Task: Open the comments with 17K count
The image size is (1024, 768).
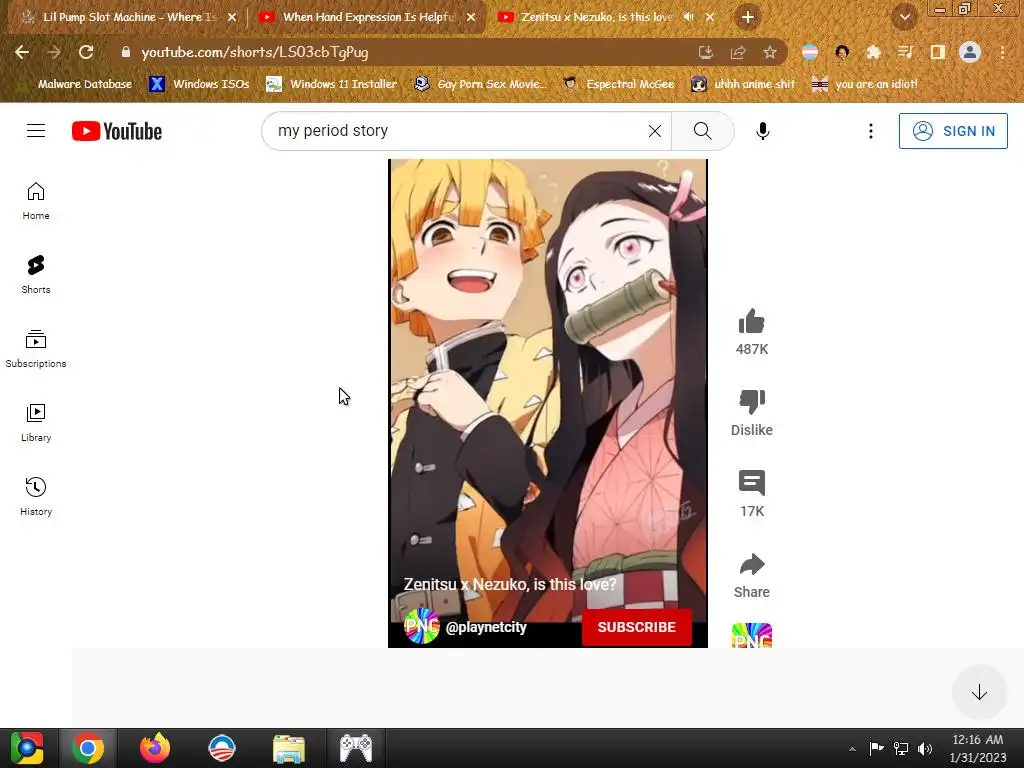Action: coord(752,484)
